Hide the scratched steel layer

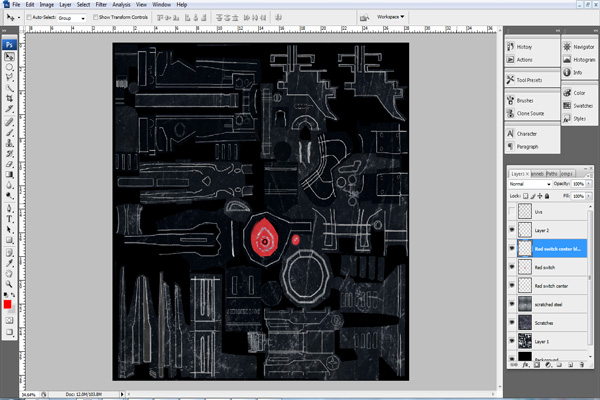512,304
